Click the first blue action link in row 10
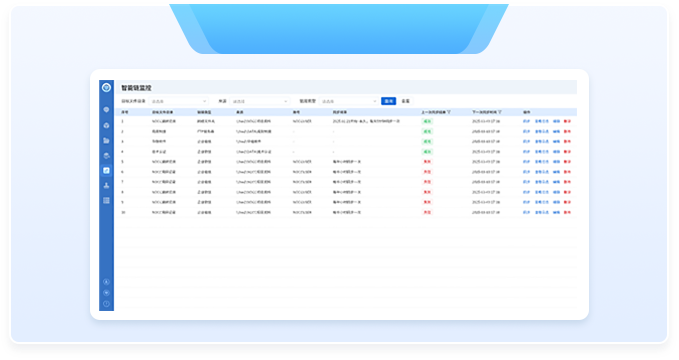The height and width of the screenshot is (360, 679). tap(526, 212)
